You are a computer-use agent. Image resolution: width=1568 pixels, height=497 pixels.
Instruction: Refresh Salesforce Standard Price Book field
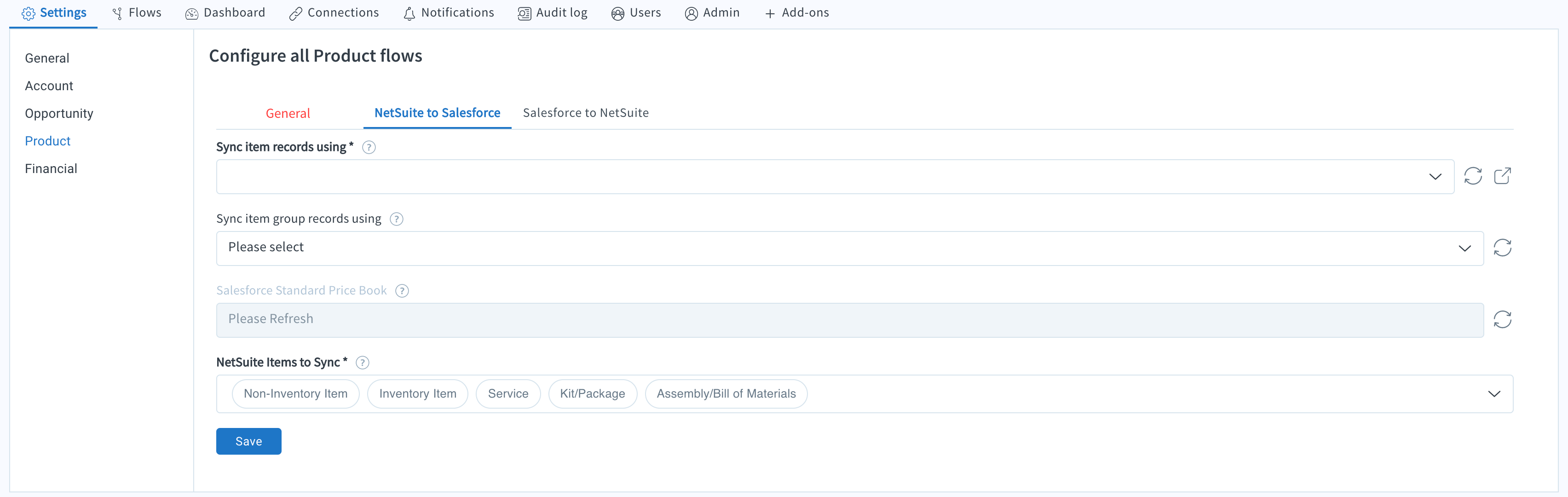(x=1502, y=320)
